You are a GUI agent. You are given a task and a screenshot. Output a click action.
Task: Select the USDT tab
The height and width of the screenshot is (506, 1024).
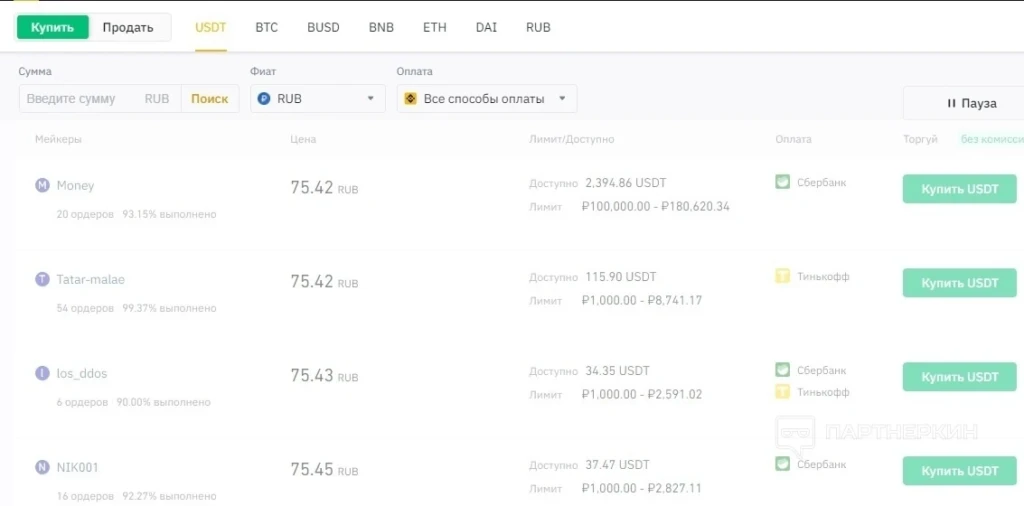tap(210, 27)
